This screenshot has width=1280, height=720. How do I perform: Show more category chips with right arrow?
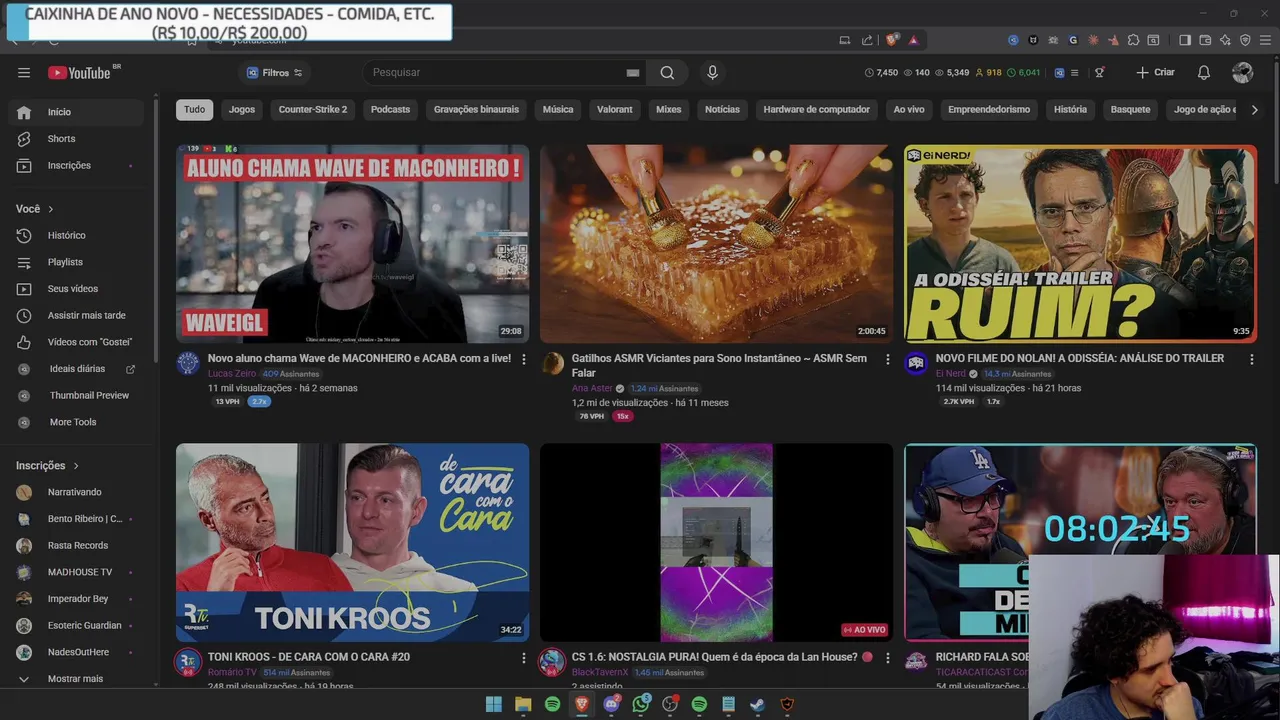click(1254, 110)
